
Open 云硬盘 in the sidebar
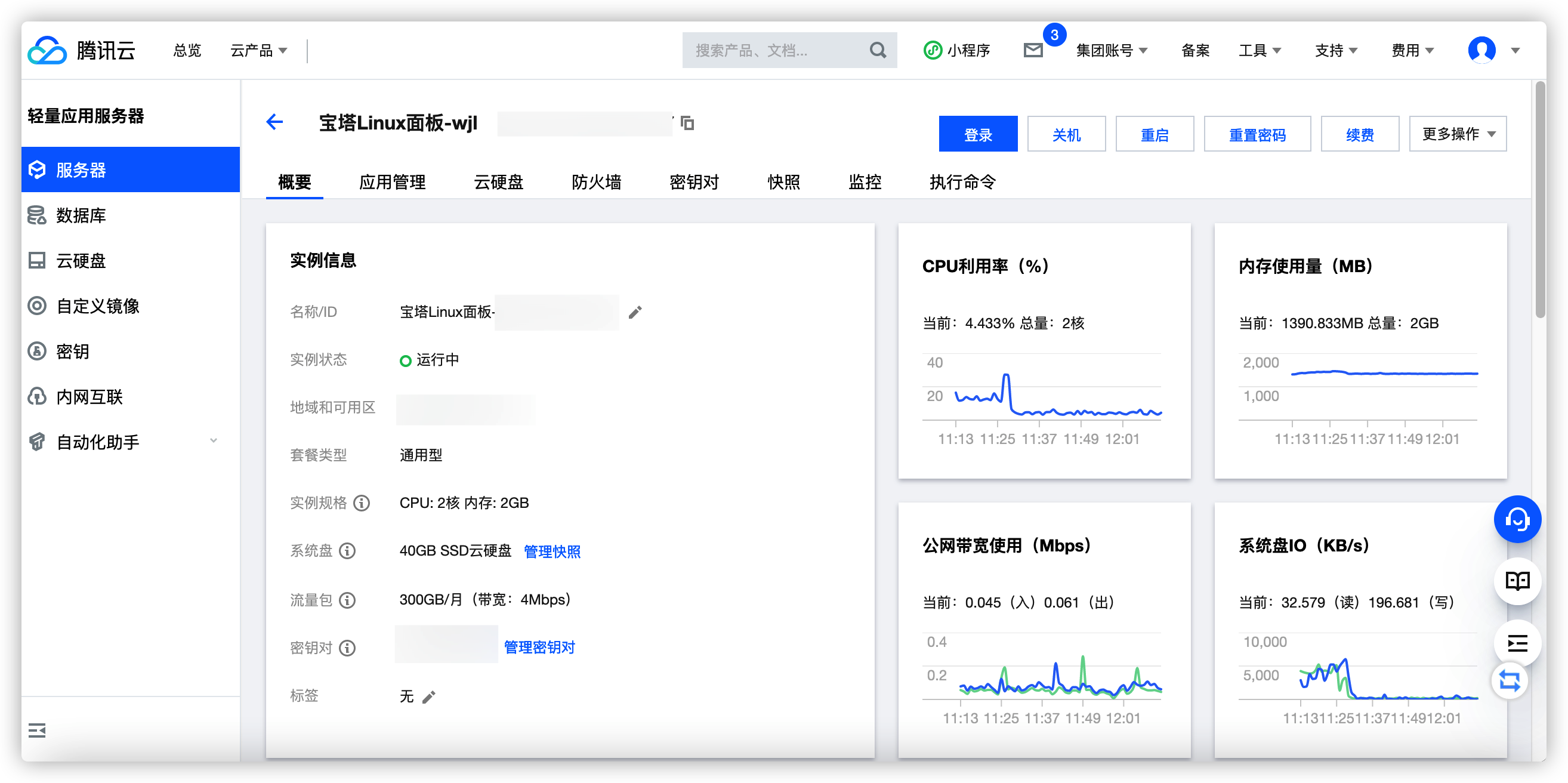130,261
